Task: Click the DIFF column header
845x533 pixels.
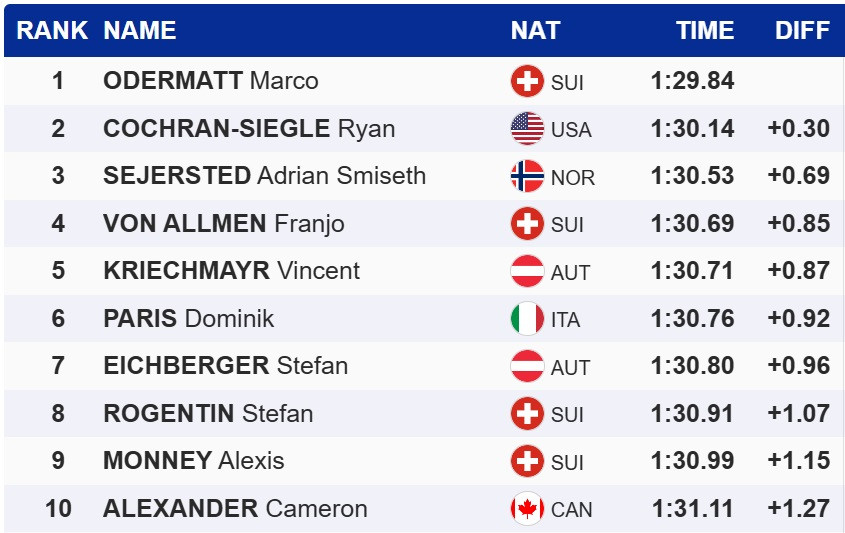Action: pos(802,30)
